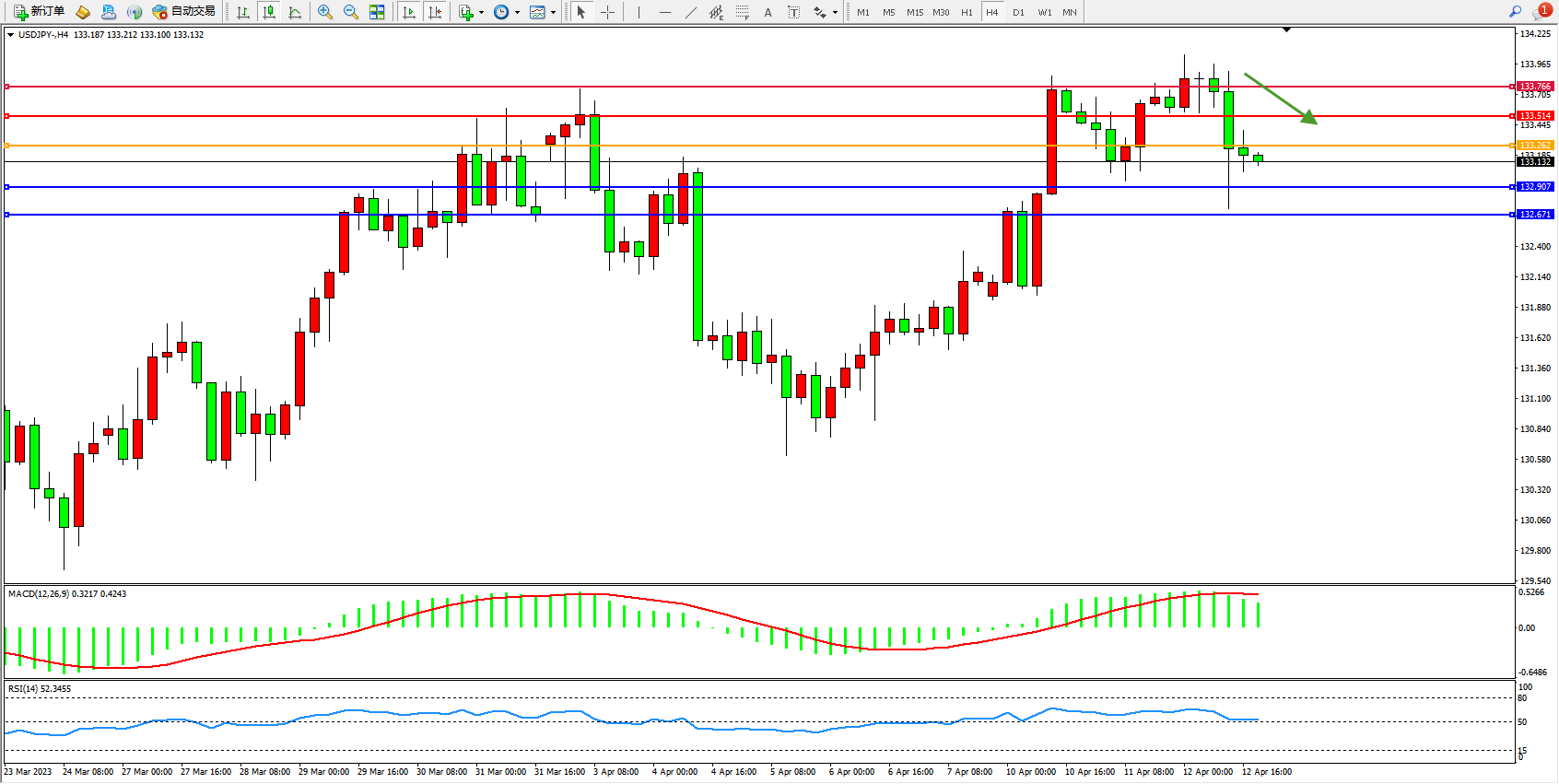Image resolution: width=1559 pixels, height=784 pixels.
Task: Open the search magnifier in top right
Action: 1515,12
